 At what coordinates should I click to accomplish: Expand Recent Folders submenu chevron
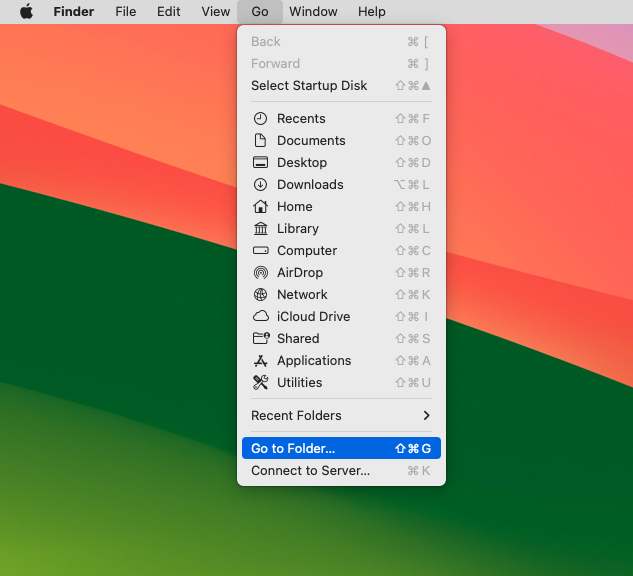[x=426, y=415]
